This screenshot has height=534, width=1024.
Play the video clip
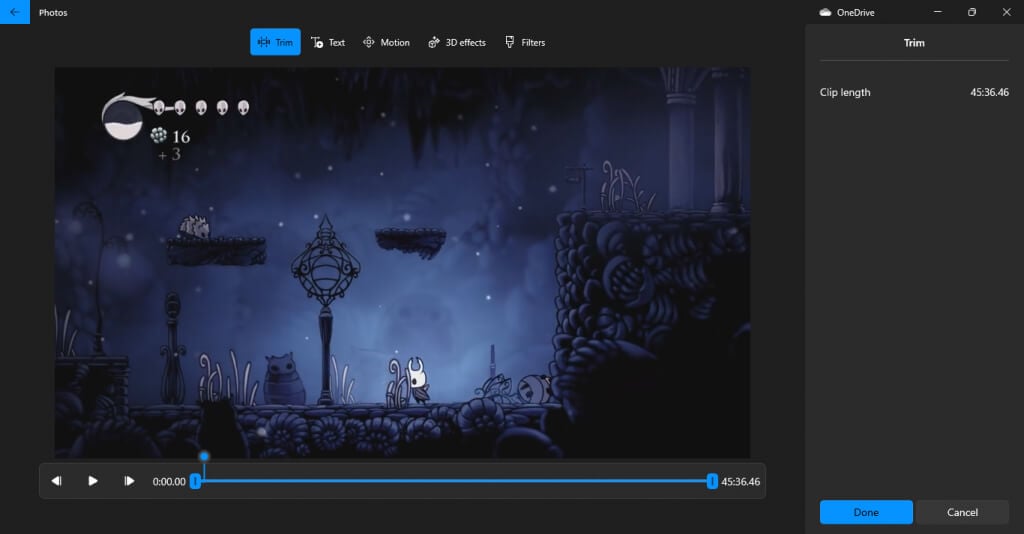(93, 481)
